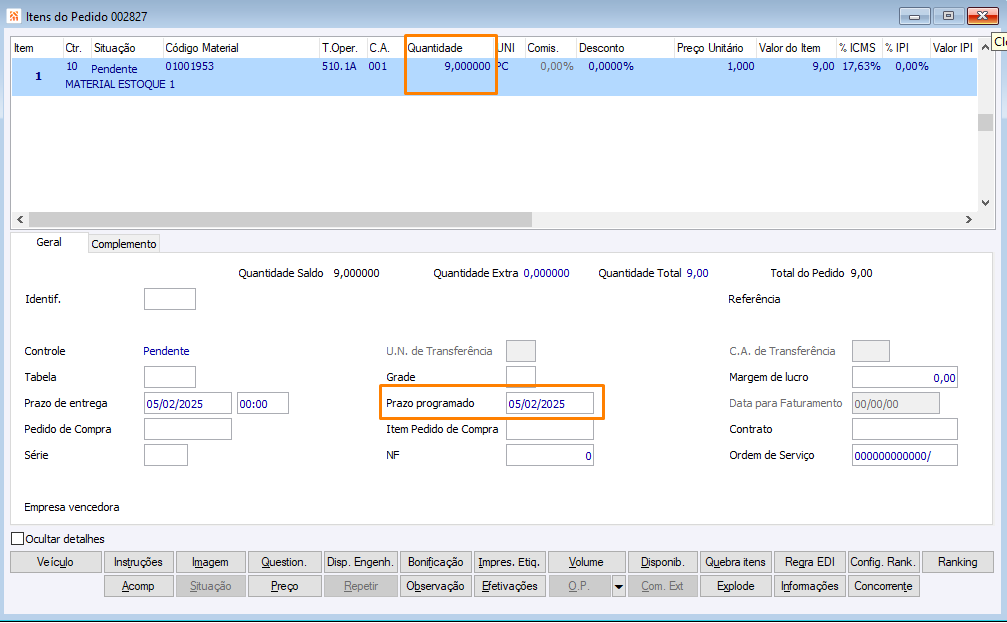Click the Disp. Engenh. button
This screenshot has width=1007, height=623.
pos(360,562)
